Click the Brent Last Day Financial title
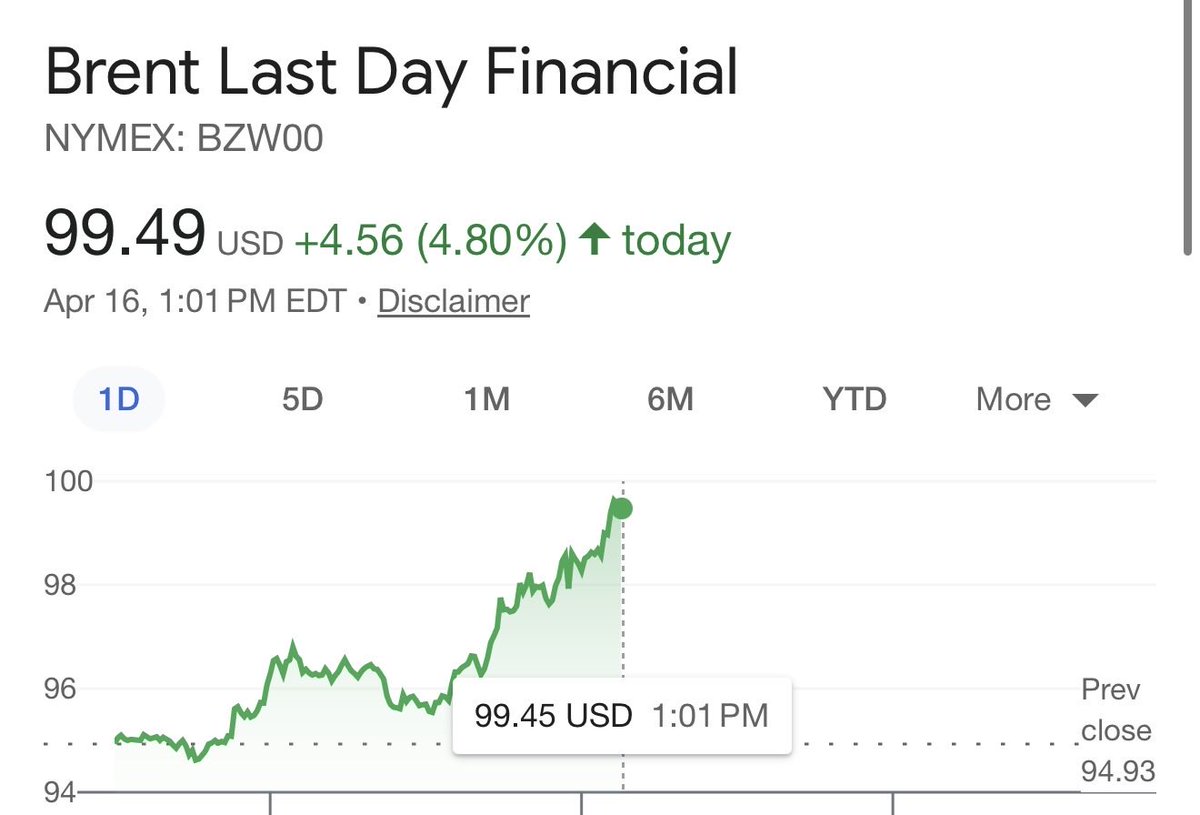The height and width of the screenshot is (815, 1200). coord(391,73)
